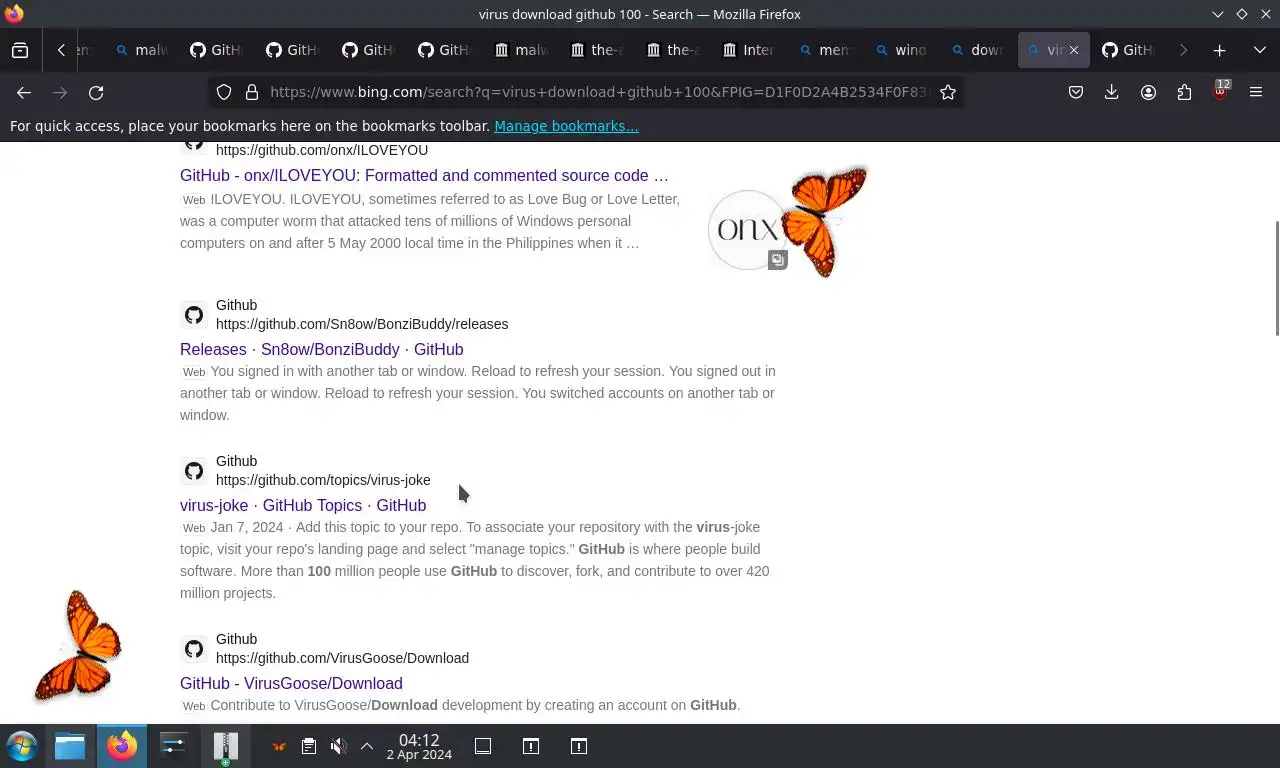The width and height of the screenshot is (1280, 768).
Task: Open tracking protection shield panel
Action: coord(224,92)
